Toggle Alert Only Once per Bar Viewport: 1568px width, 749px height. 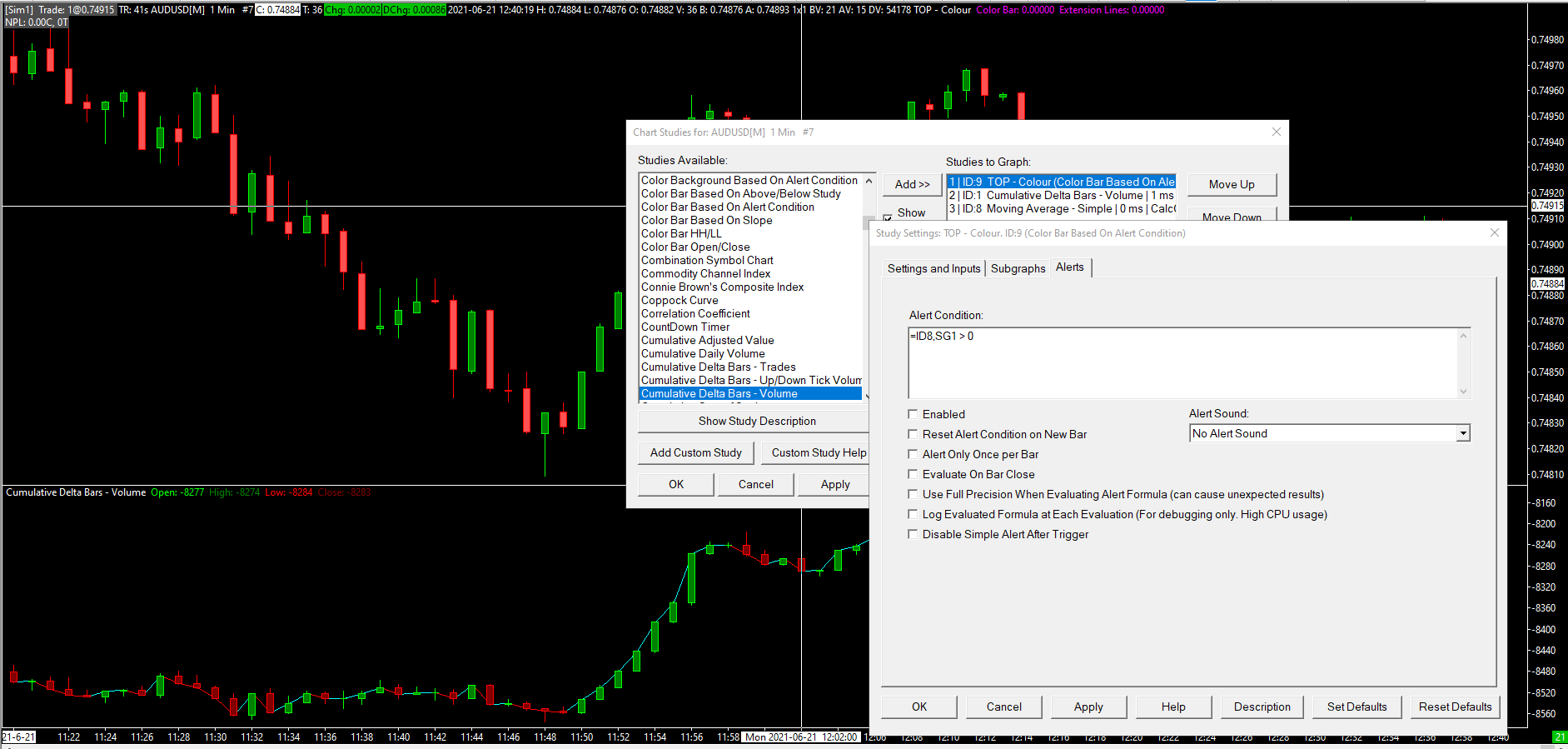coord(913,454)
